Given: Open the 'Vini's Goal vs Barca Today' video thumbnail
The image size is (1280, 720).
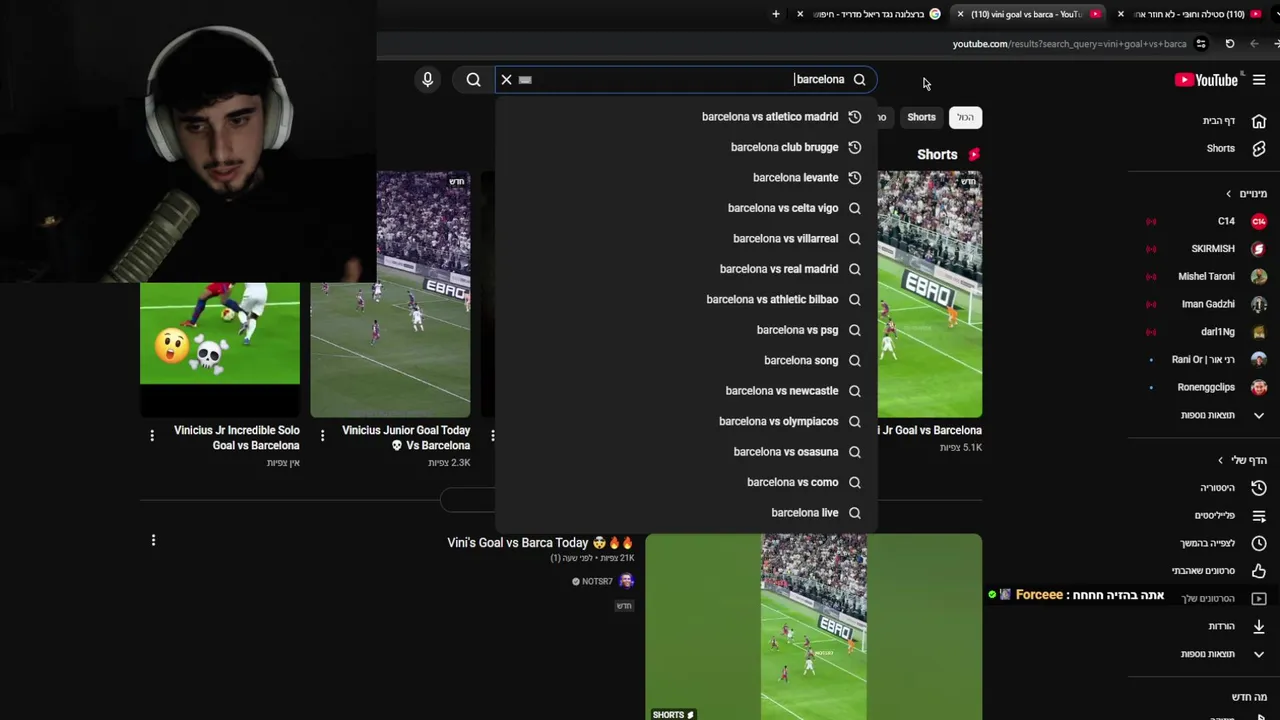Looking at the screenshot, I should tap(813, 626).
